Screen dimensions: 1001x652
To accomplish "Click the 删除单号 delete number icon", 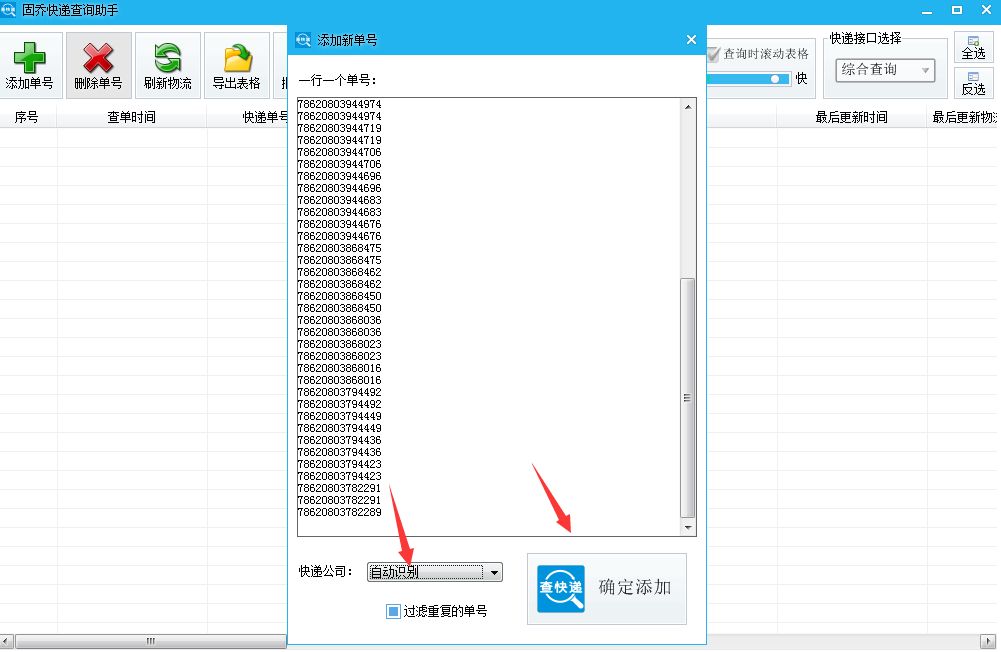I will coord(97,64).
